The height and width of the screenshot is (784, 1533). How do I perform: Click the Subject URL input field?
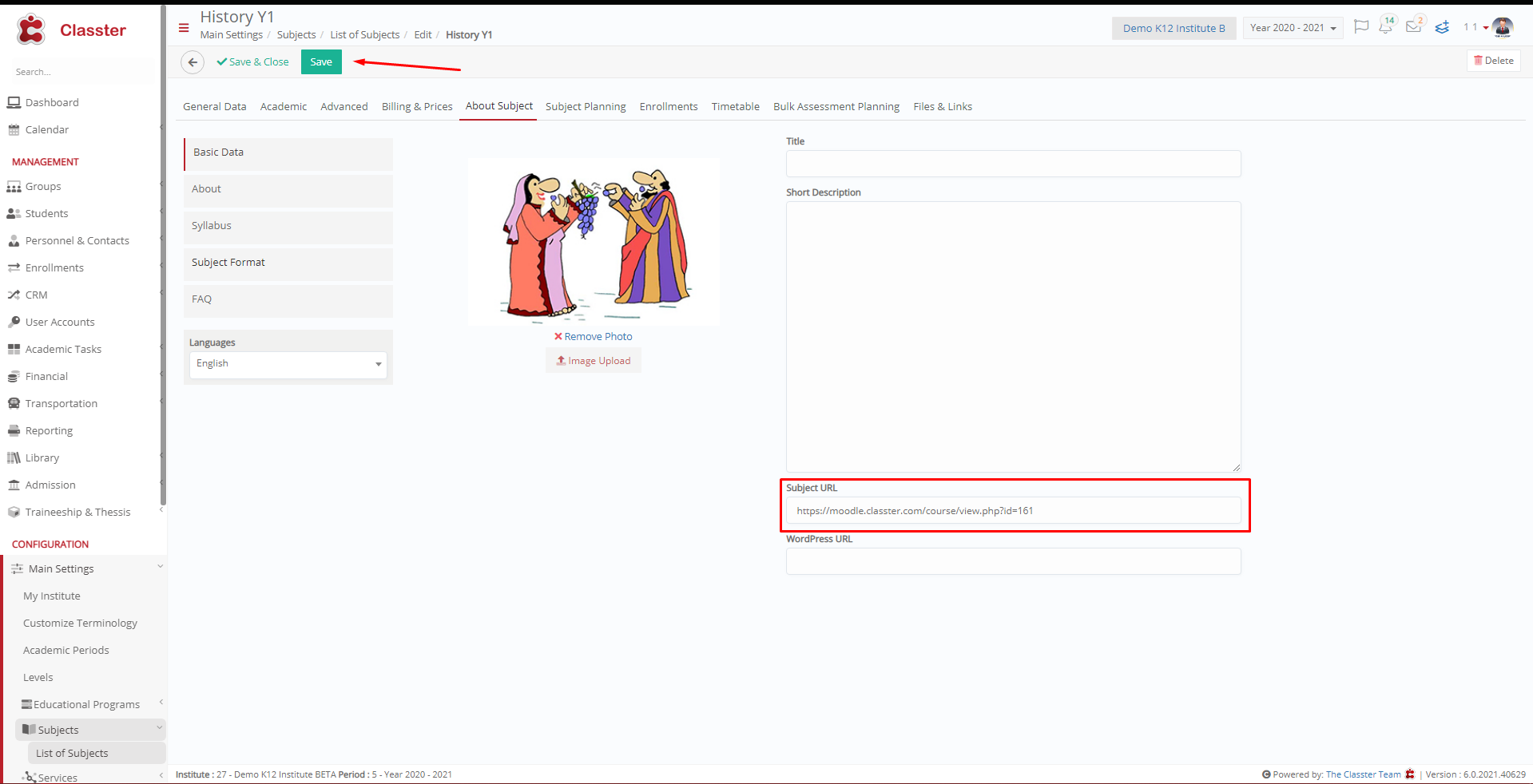(x=1013, y=511)
